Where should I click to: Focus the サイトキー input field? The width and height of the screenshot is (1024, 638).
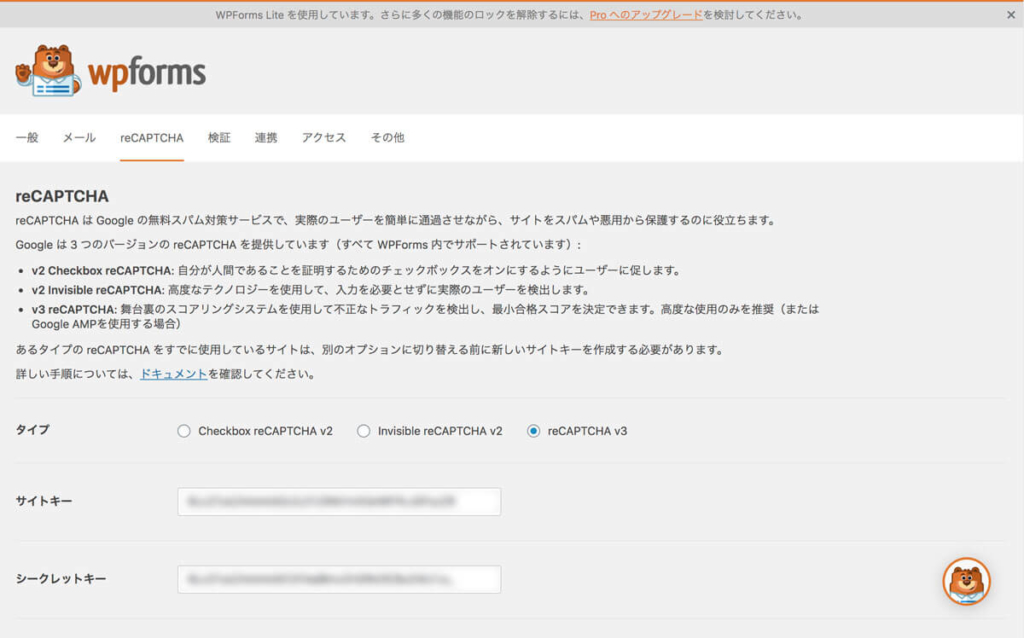tap(339, 502)
